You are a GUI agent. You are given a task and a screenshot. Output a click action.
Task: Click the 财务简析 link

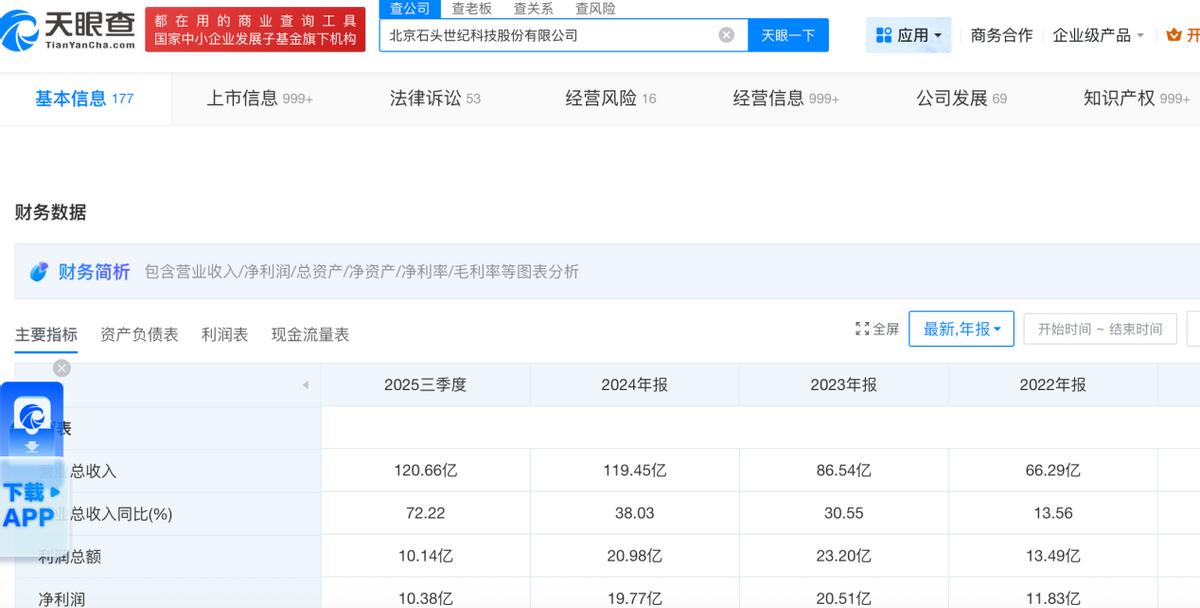coord(94,272)
